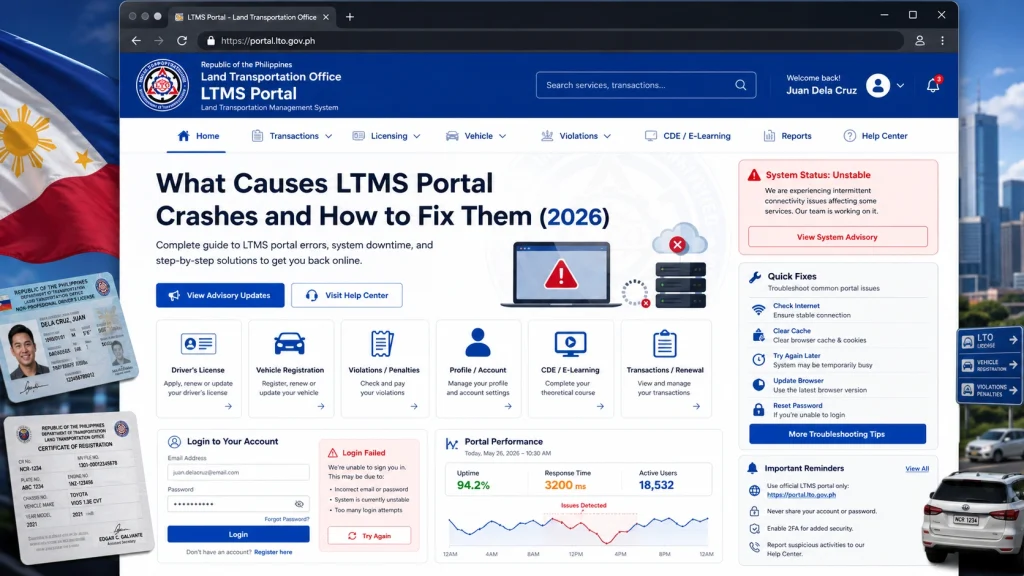Click Reset Password lock icon

point(758,409)
